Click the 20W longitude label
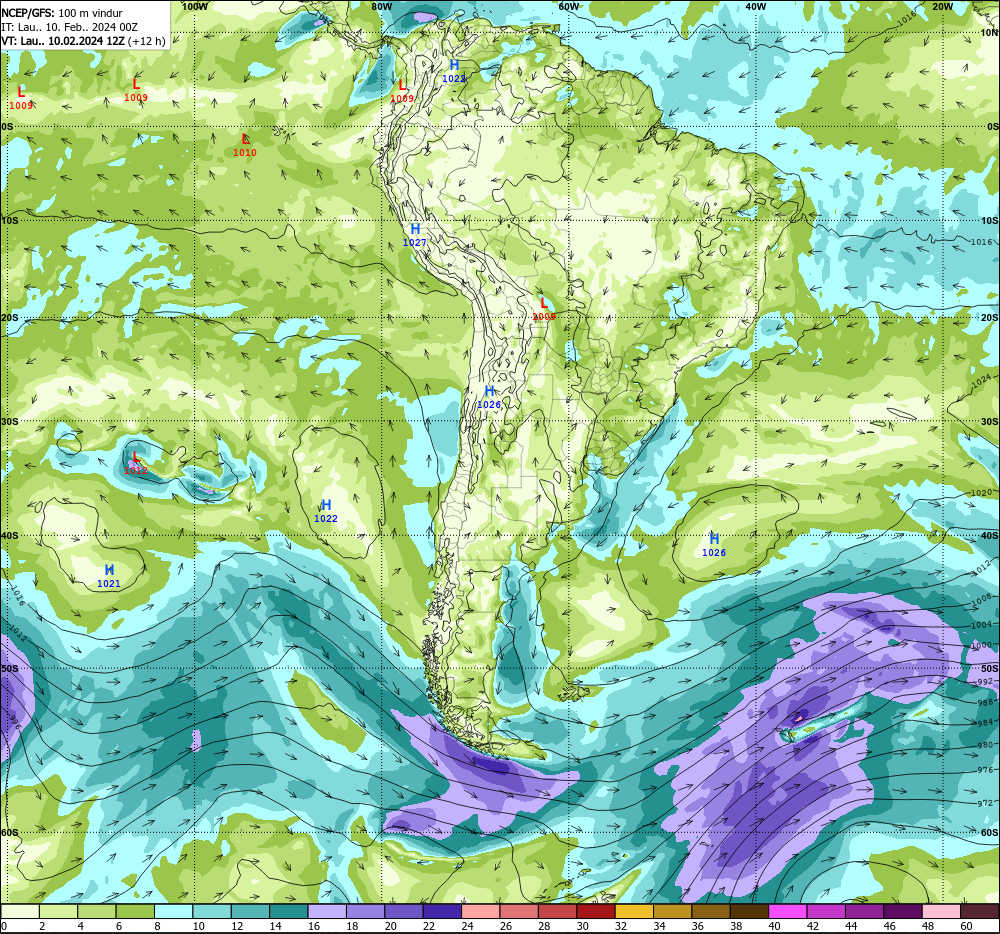 [x=943, y=6]
